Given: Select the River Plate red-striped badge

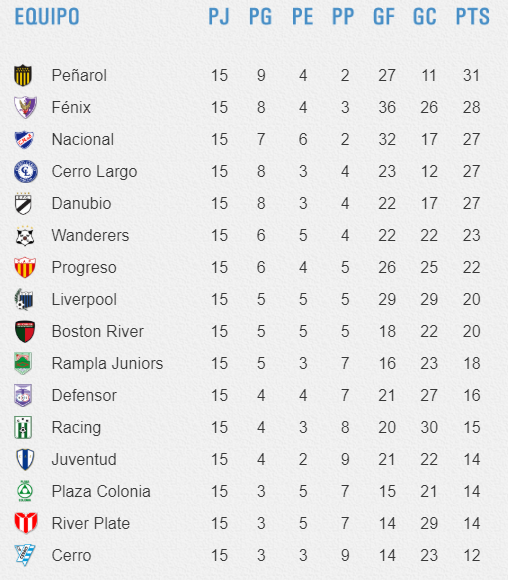Looking at the screenshot, I should pos(26,523).
